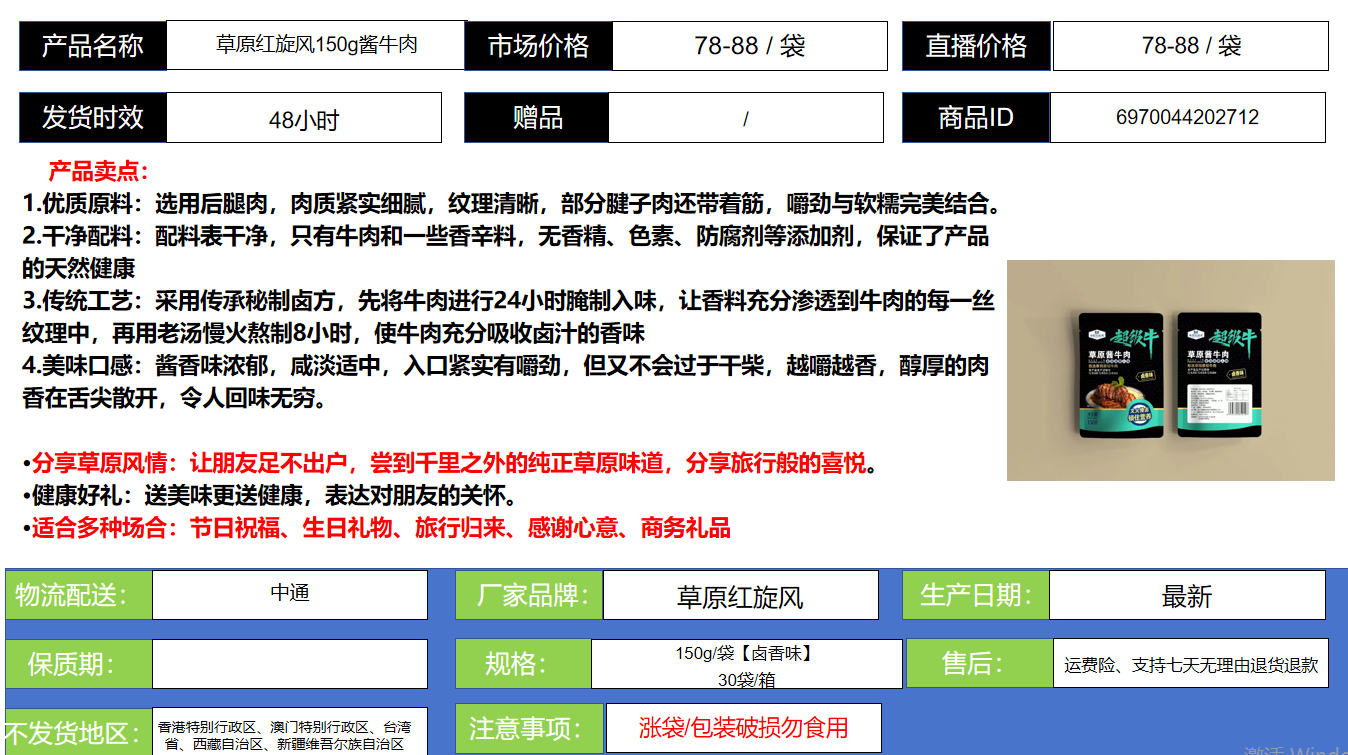Click the 厂家品牌 value 草原红旋风

pyautogui.click(x=740, y=596)
